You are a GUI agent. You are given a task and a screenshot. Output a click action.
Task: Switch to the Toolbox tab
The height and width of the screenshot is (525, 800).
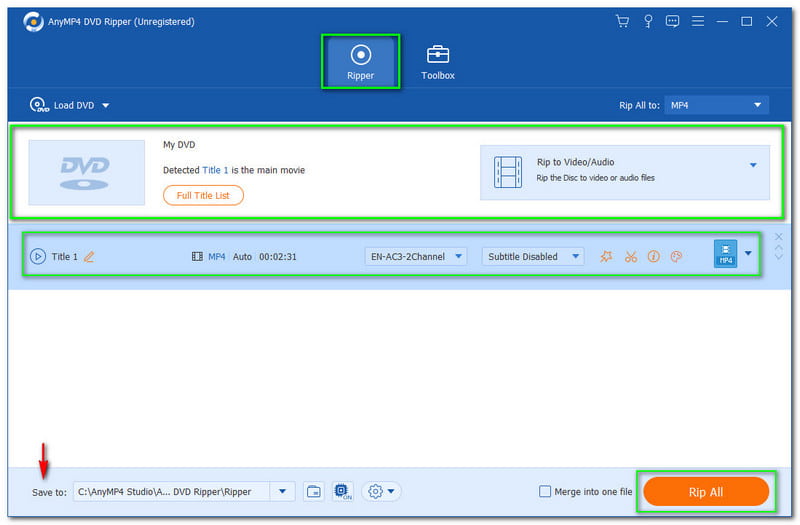coord(438,62)
